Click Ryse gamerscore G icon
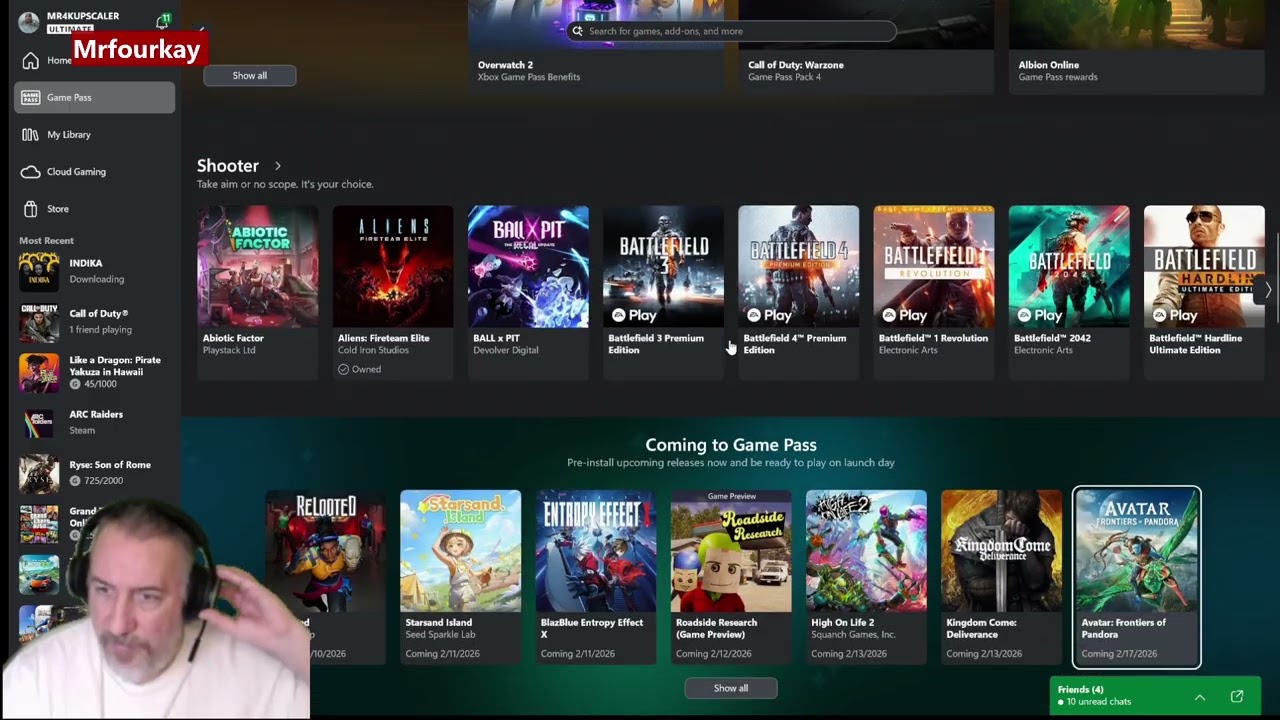The height and width of the screenshot is (720, 1280). tap(75, 481)
